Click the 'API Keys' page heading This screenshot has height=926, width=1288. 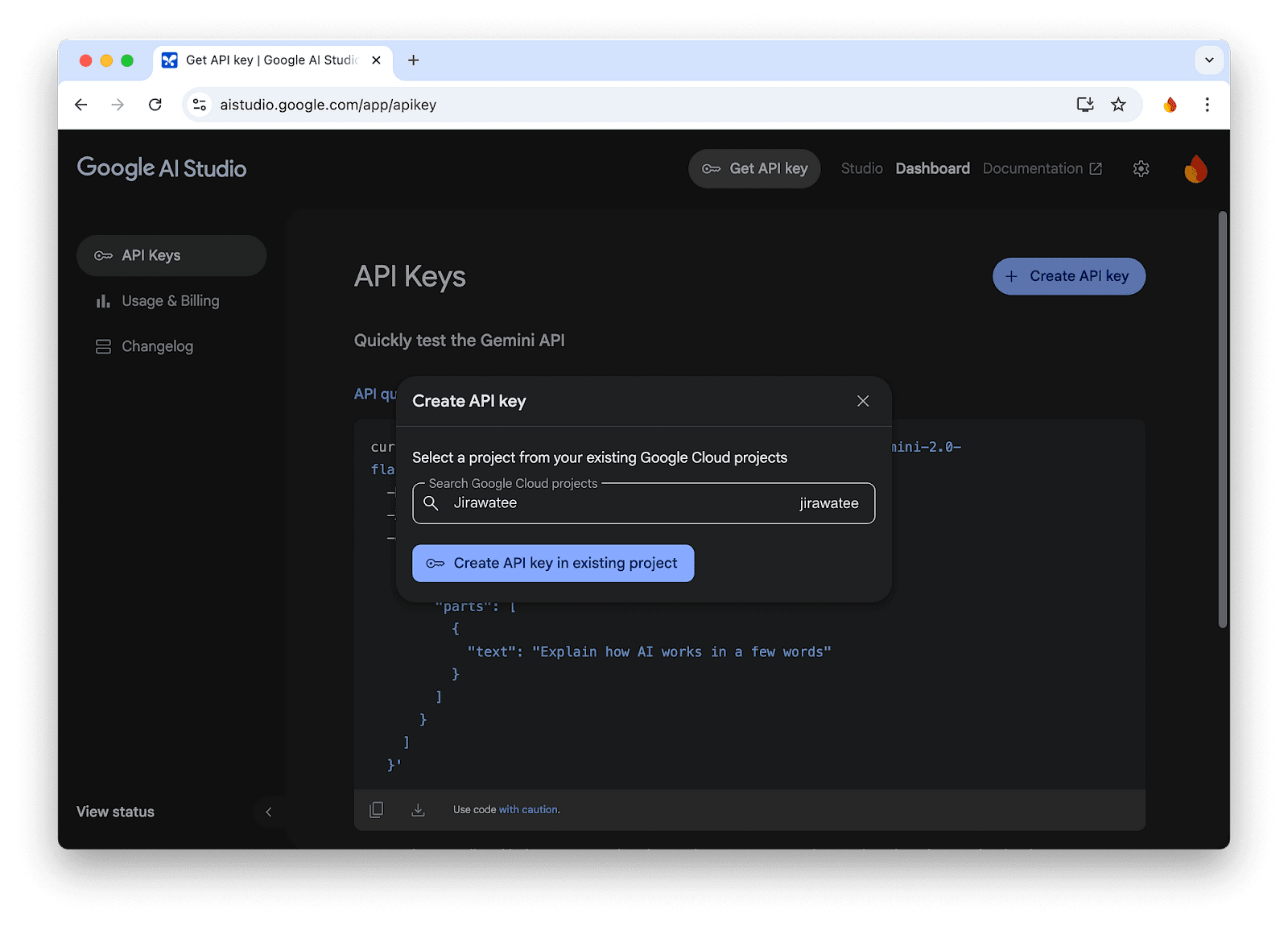410,277
